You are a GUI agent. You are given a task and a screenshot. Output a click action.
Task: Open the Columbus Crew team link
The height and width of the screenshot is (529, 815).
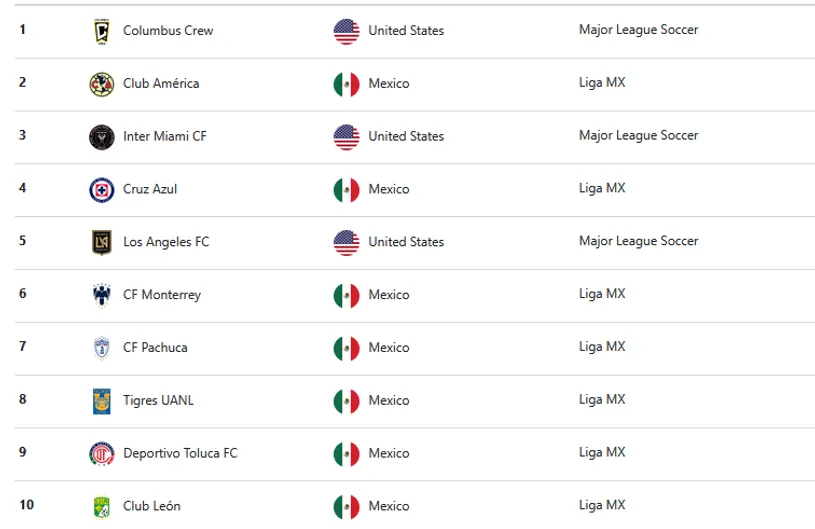167,31
